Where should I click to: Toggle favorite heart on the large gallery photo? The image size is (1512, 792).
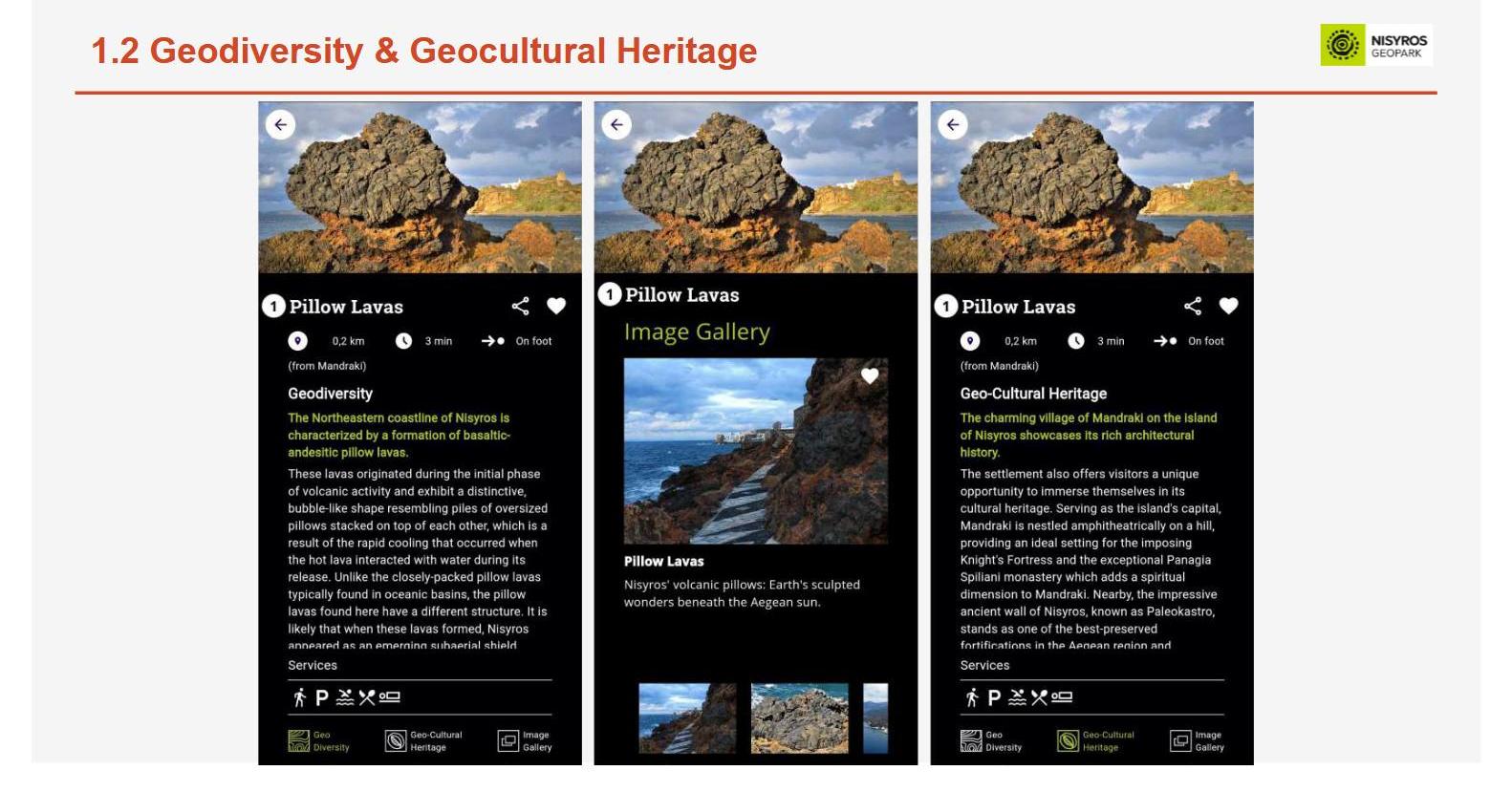(870, 376)
